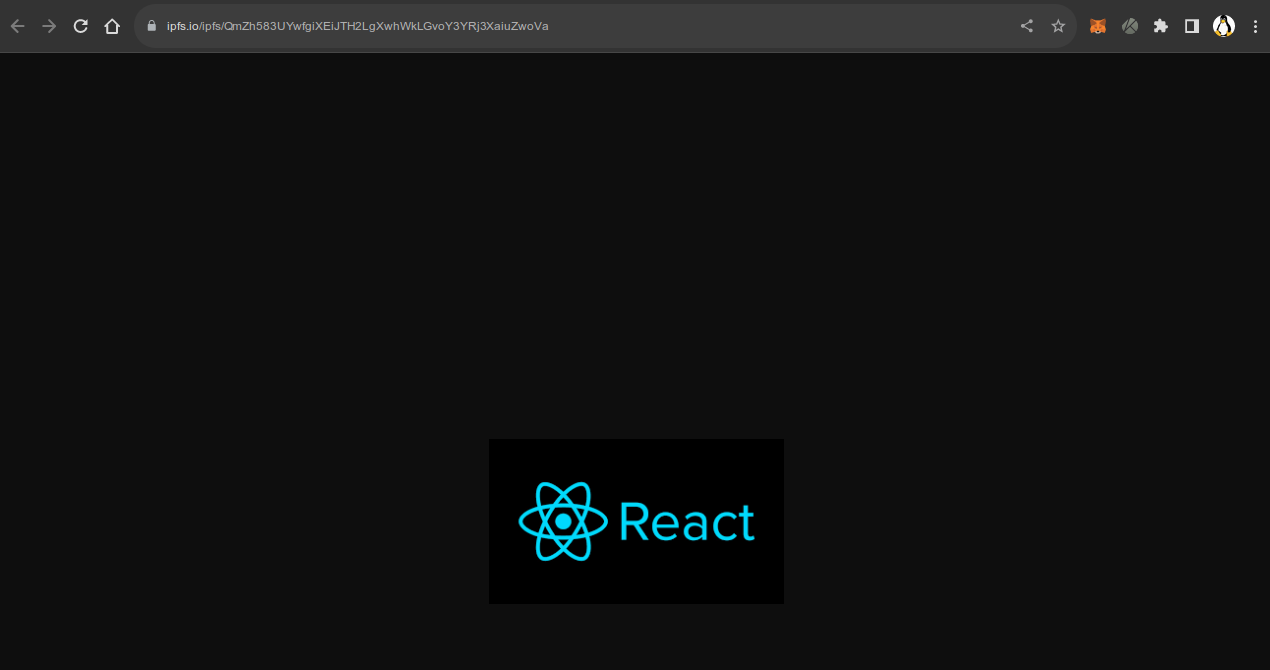Reload the current page

pos(81,26)
